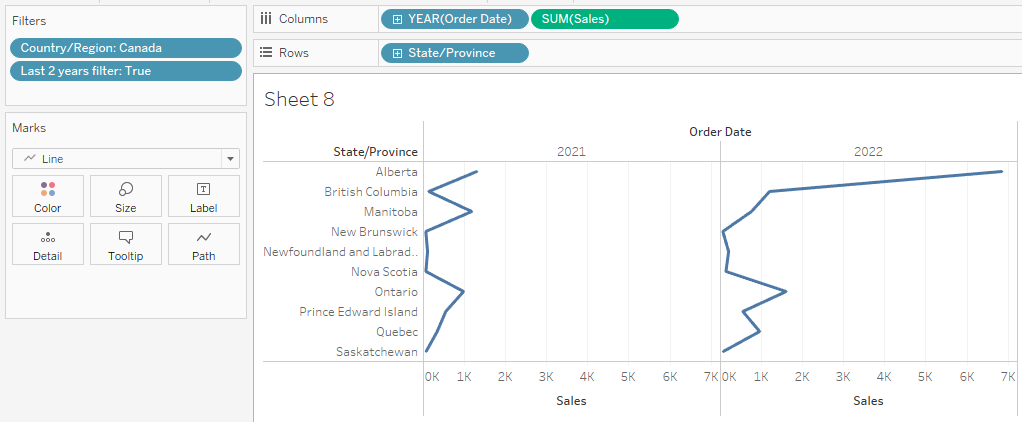Click the Color marks card icon
This screenshot has height=422, width=1022.
pyautogui.click(x=48, y=189)
